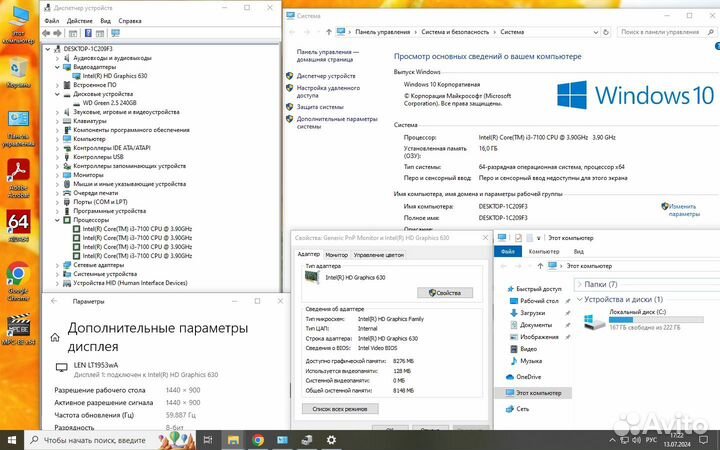
Task: Open Вид menu in Device Manager
Action: click(106, 21)
